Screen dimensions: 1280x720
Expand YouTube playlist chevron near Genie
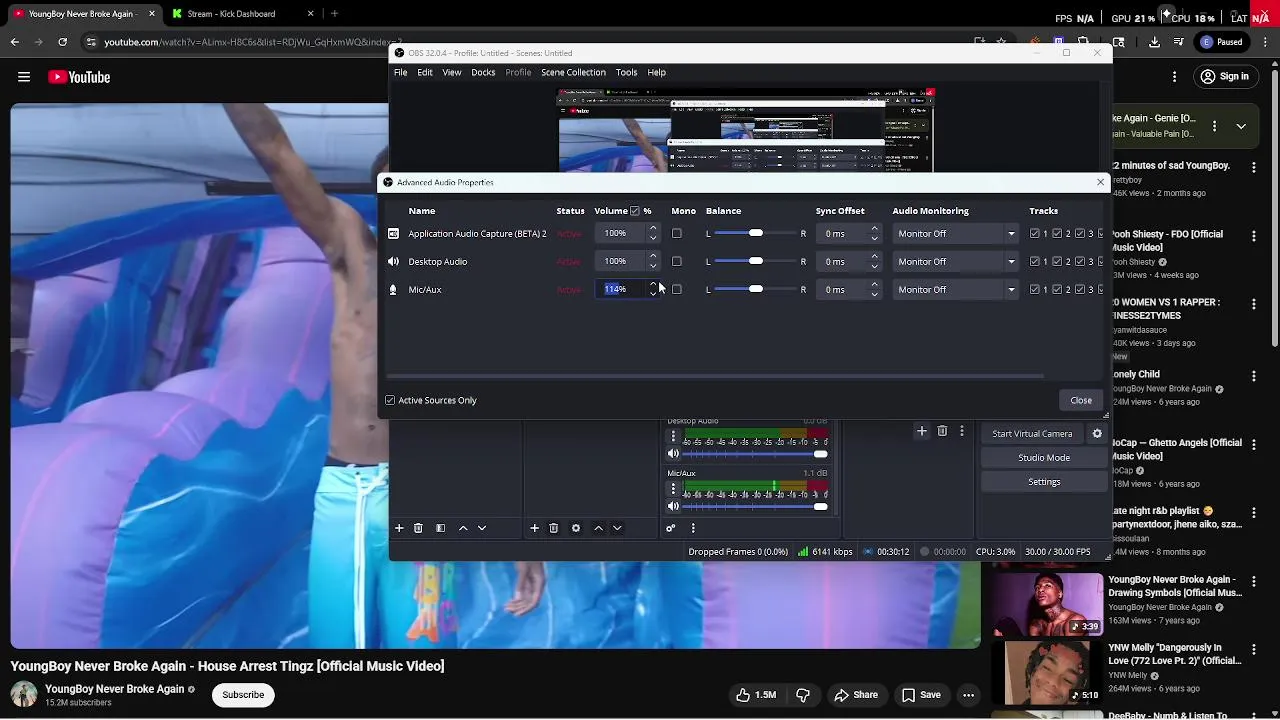click(x=1241, y=126)
